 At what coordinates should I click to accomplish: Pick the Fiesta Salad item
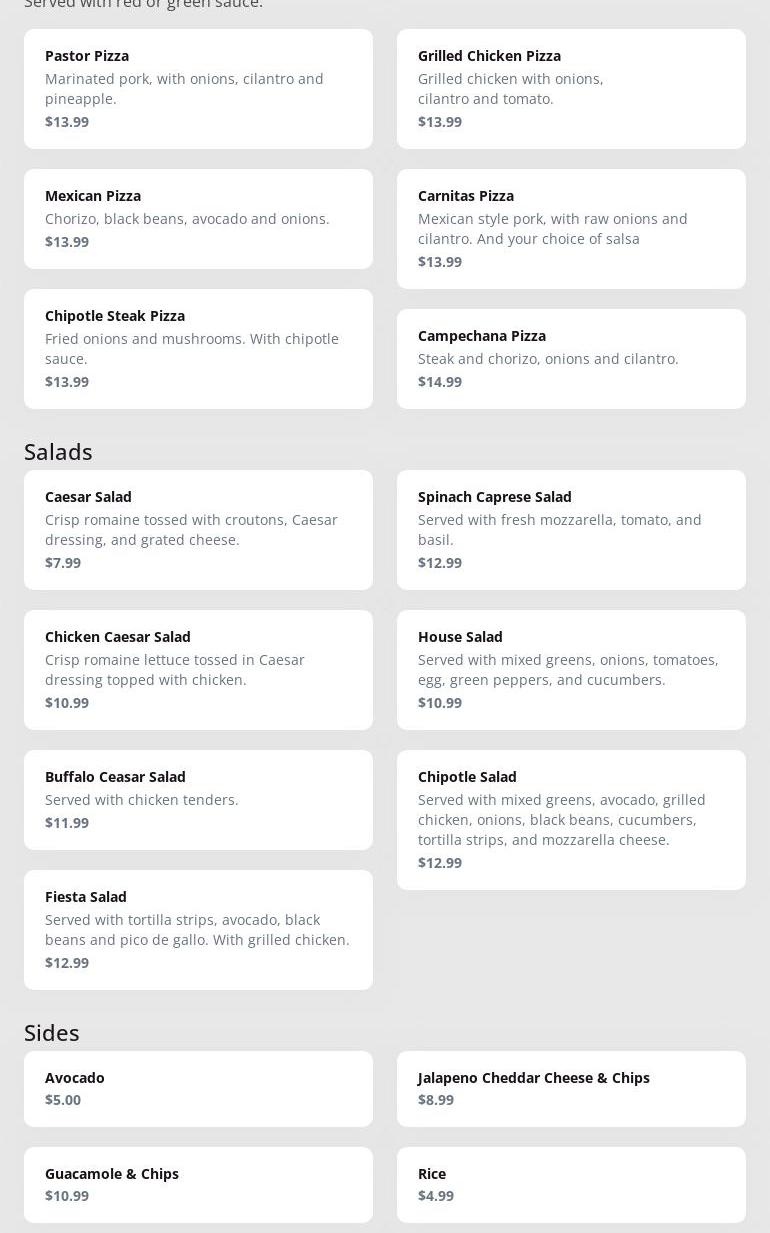(198, 930)
